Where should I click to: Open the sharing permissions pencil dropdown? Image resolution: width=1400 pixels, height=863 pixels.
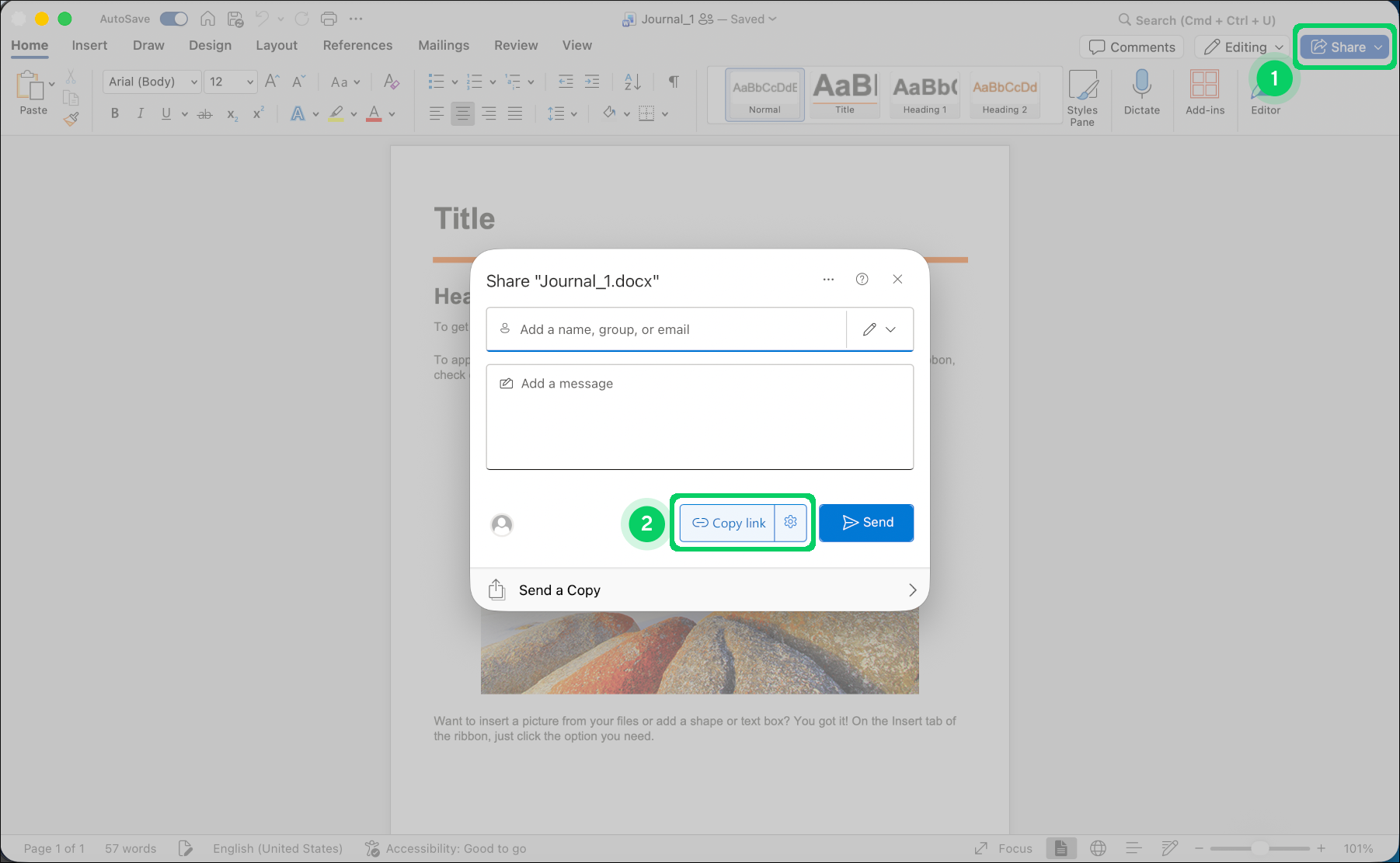pyautogui.click(x=879, y=329)
